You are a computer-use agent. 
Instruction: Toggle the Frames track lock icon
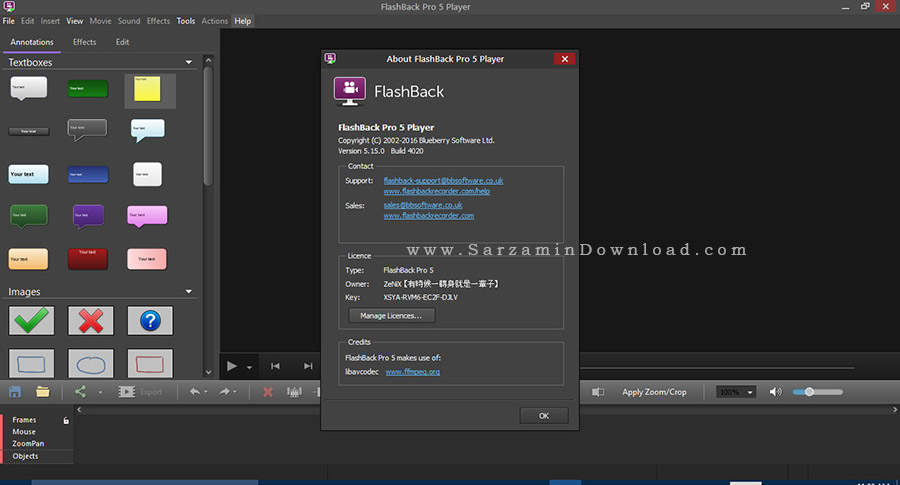point(66,420)
